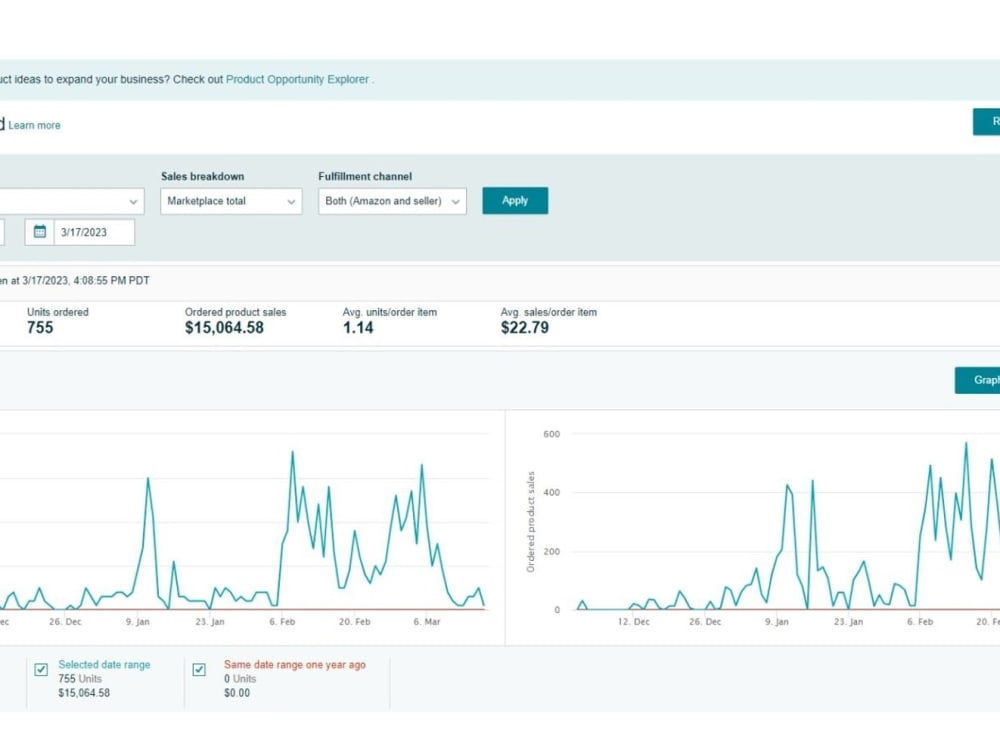Click the 3/17/2023 end date field
The height and width of the screenshot is (750, 1000).
(x=94, y=232)
